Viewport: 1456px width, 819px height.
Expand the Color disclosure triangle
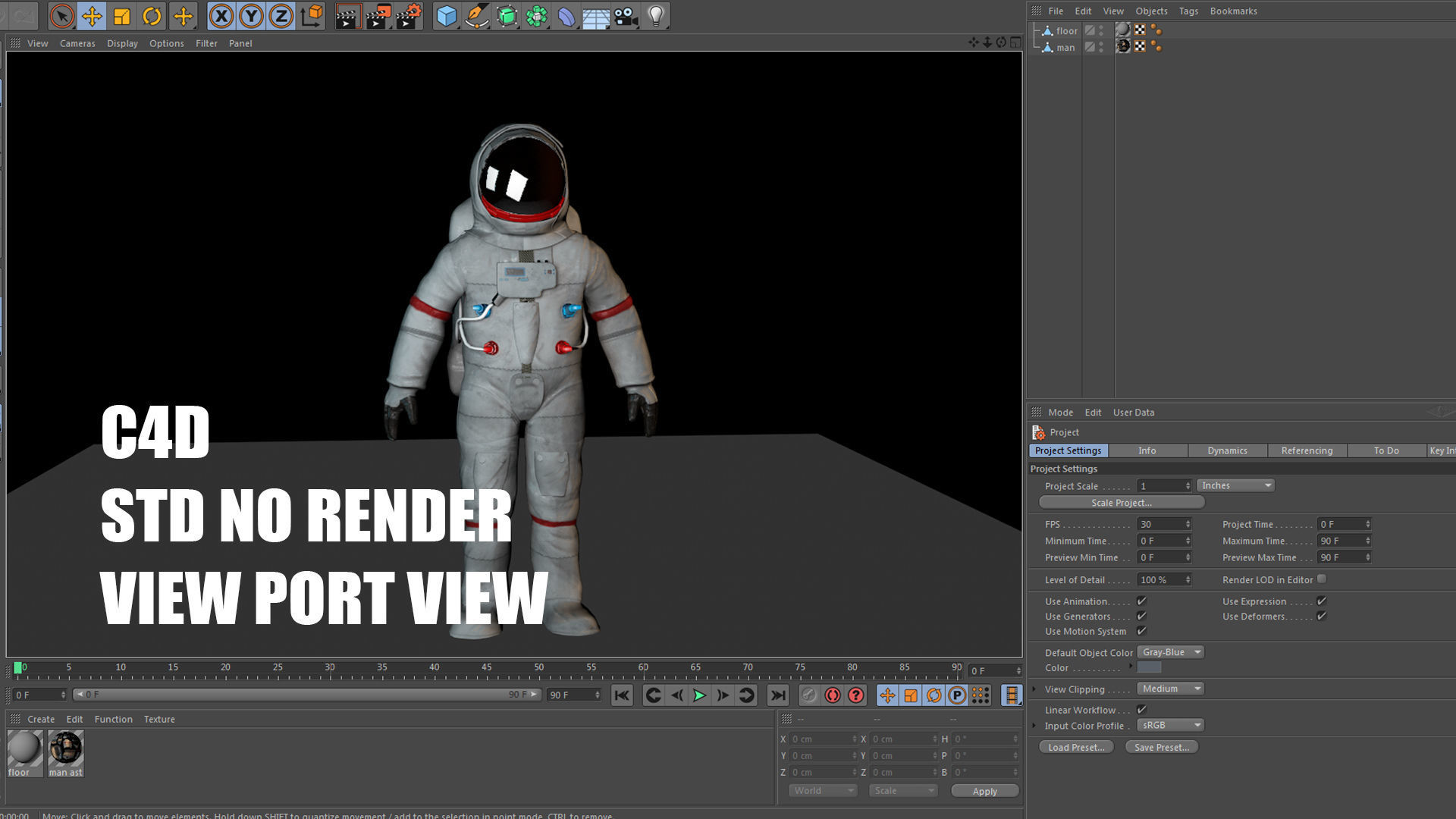[x=1131, y=667]
